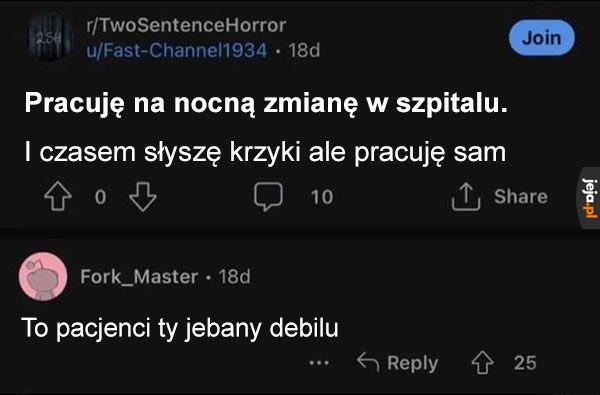Upvote the hospital night shift post

[x=58, y=196]
